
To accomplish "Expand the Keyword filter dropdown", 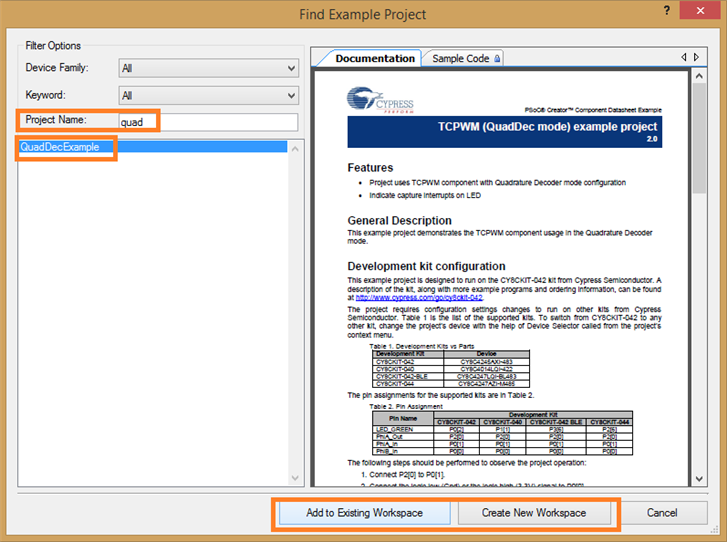I will point(208,96).
